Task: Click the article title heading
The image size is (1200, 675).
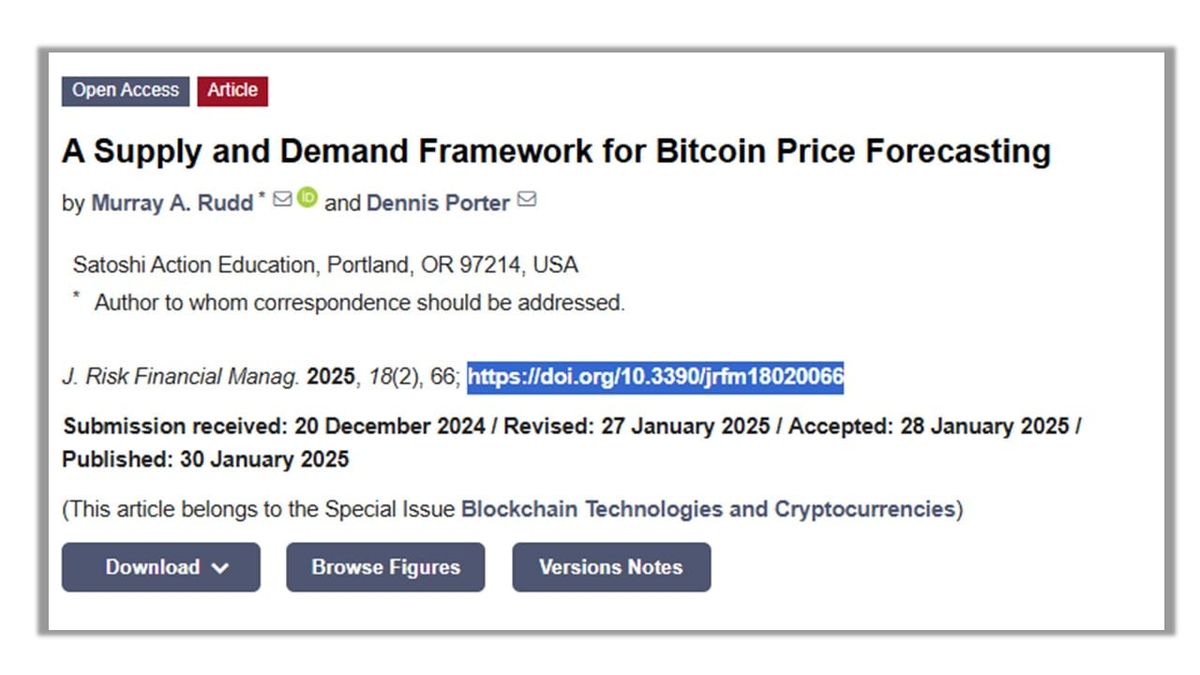Action: [x=557, y=151]
